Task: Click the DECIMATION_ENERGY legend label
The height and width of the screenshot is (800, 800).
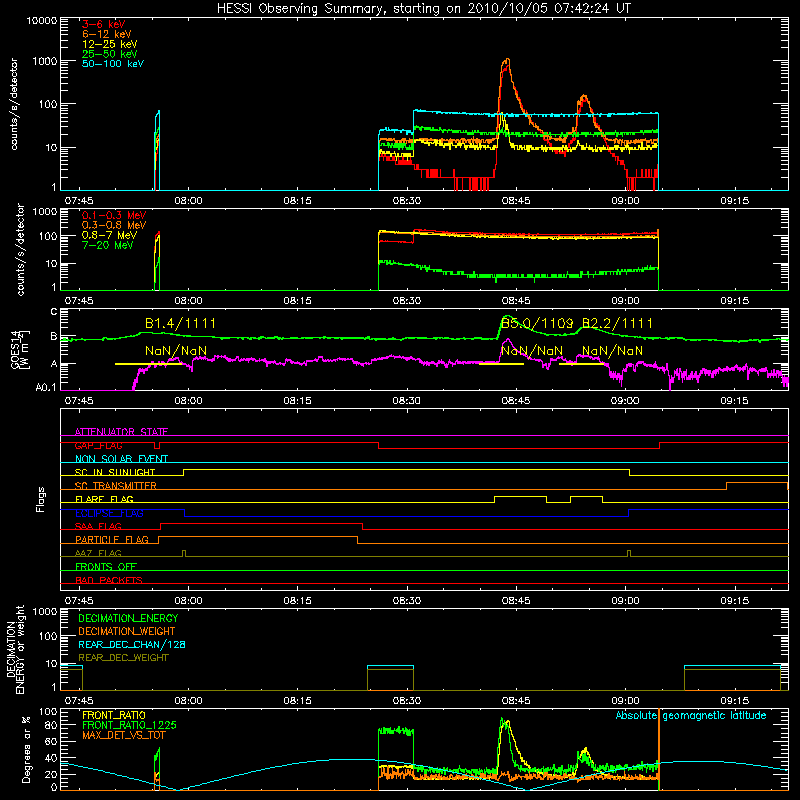Action: [x=128, y=618]
